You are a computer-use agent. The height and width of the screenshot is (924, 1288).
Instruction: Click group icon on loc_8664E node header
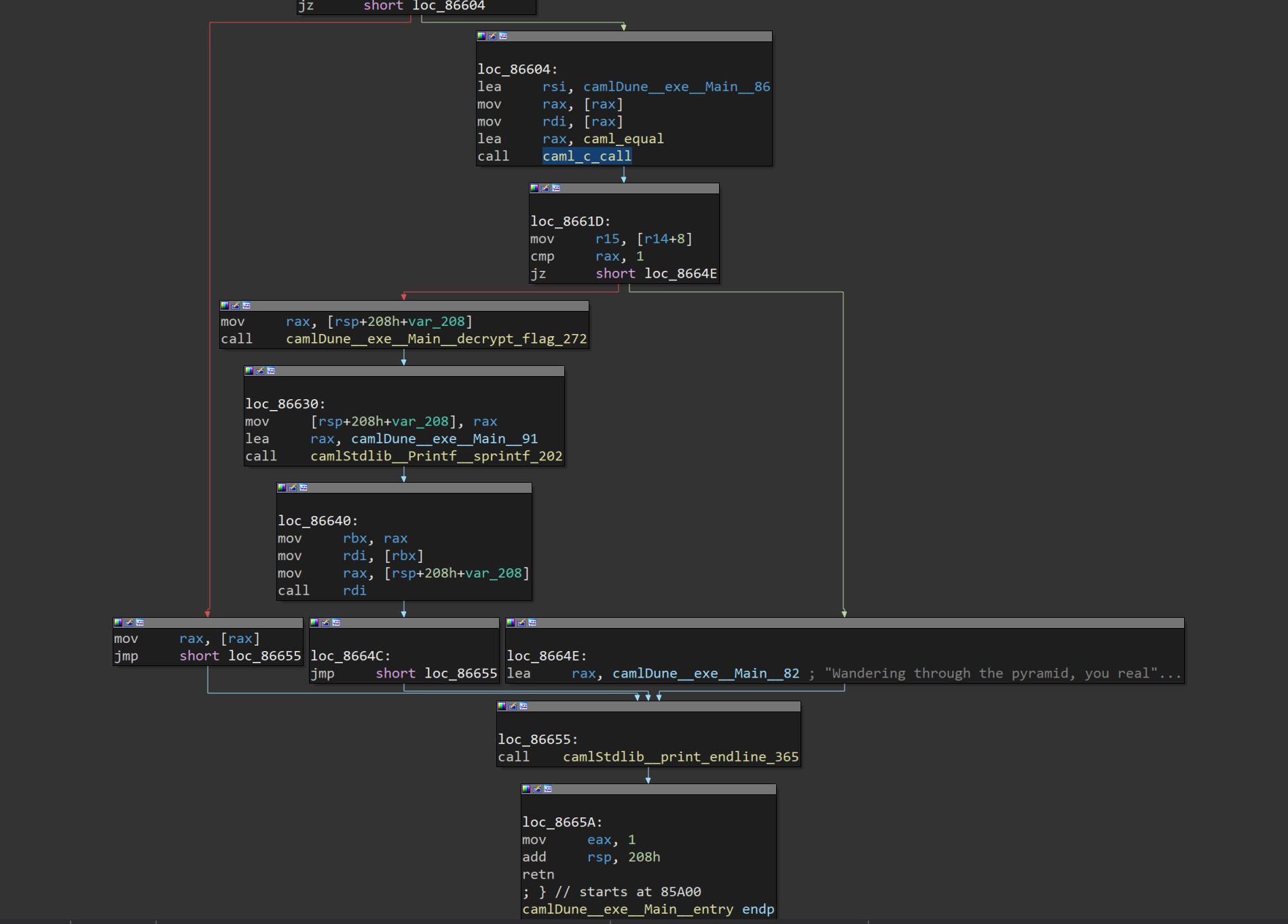[532, 623]
